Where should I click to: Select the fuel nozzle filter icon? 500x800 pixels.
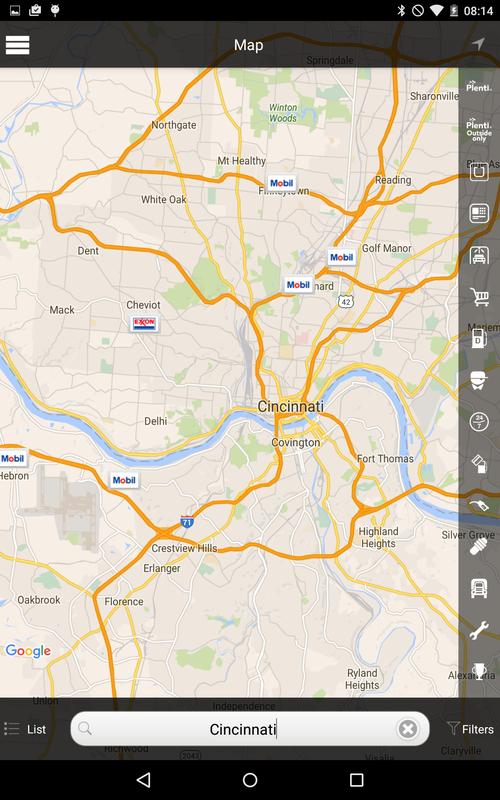479,505
